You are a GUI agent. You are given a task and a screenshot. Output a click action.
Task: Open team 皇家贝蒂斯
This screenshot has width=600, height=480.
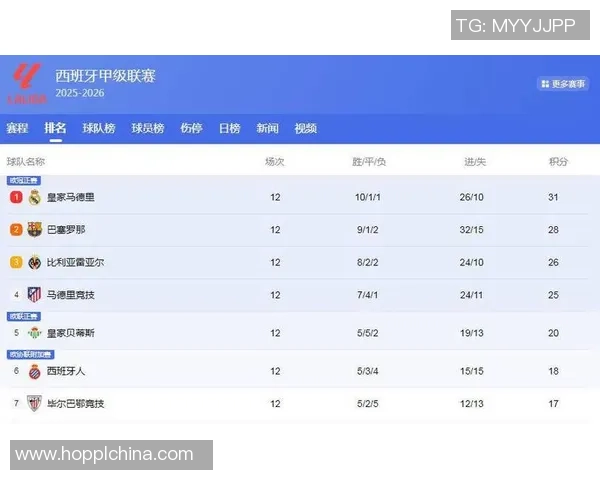[71, 333]
